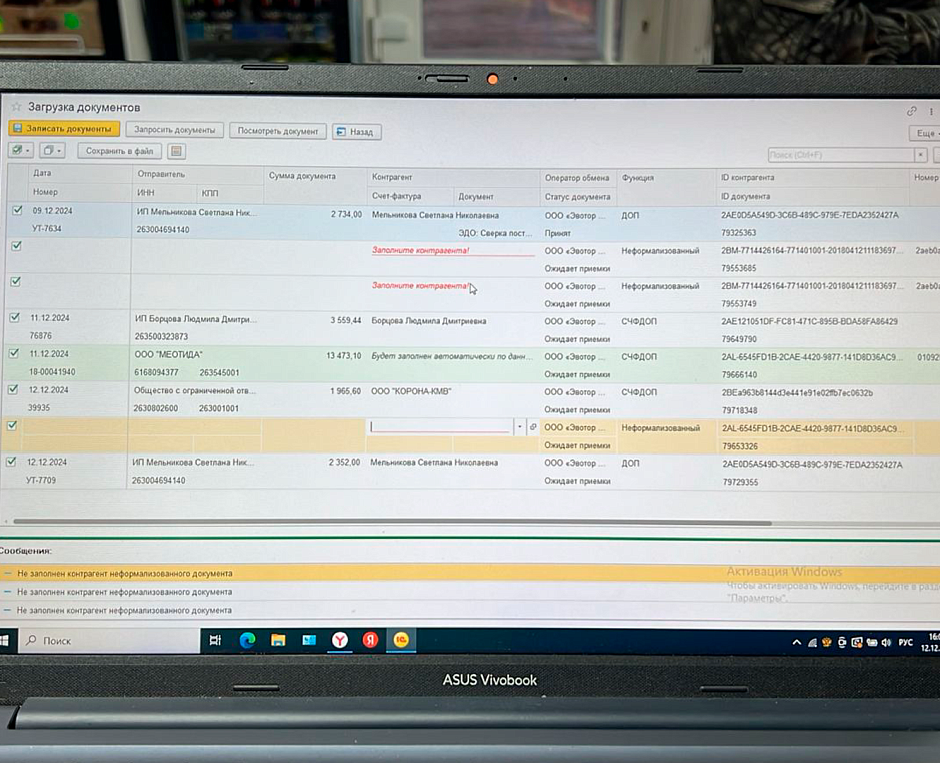The image size is (940, 763).
Task: Focus the Поиск (Ctrl+F) search field
Action: click(x=841, y=155)
